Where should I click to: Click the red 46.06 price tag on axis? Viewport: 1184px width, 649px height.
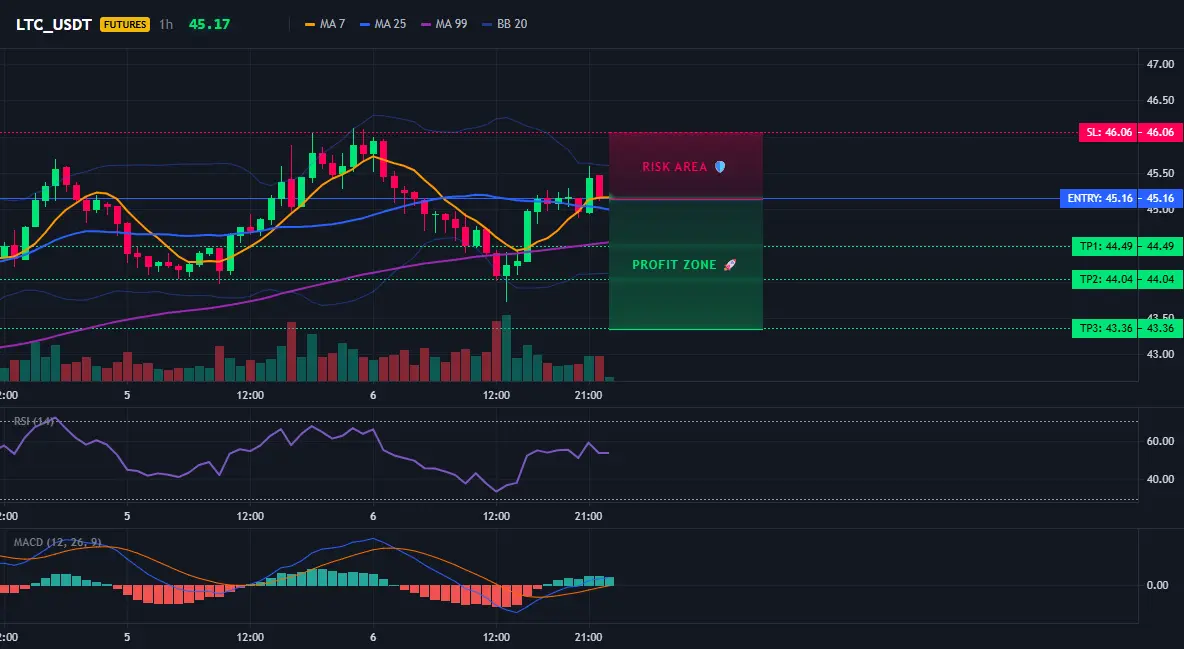(x=1161, y=132)
